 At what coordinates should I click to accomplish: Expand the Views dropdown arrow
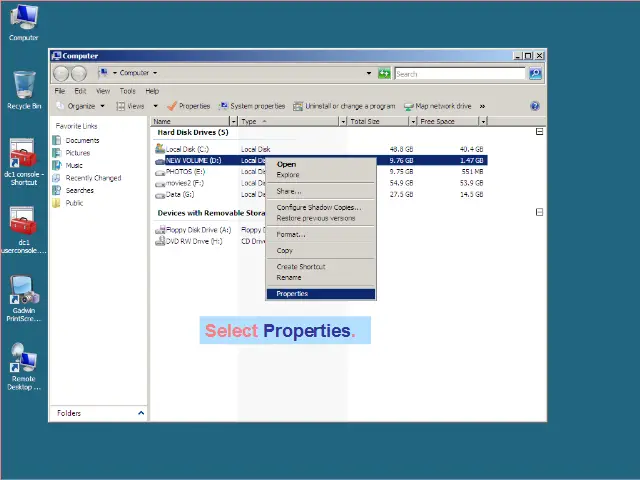pos(151,106)
